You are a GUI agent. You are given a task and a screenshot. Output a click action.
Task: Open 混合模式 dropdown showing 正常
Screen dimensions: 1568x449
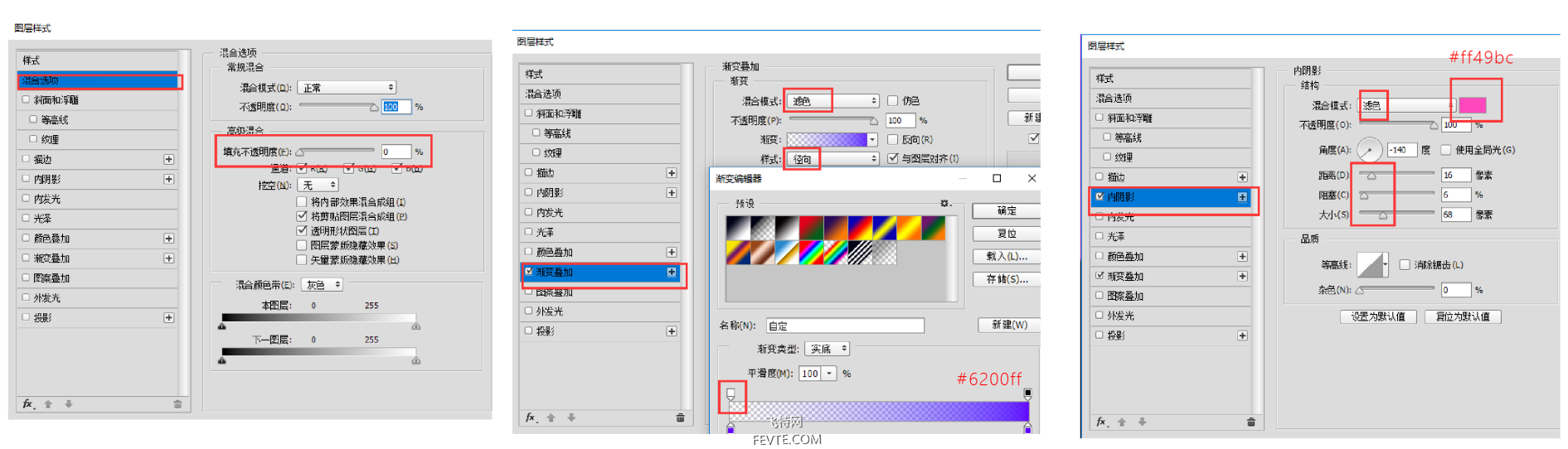pos(347,87)
